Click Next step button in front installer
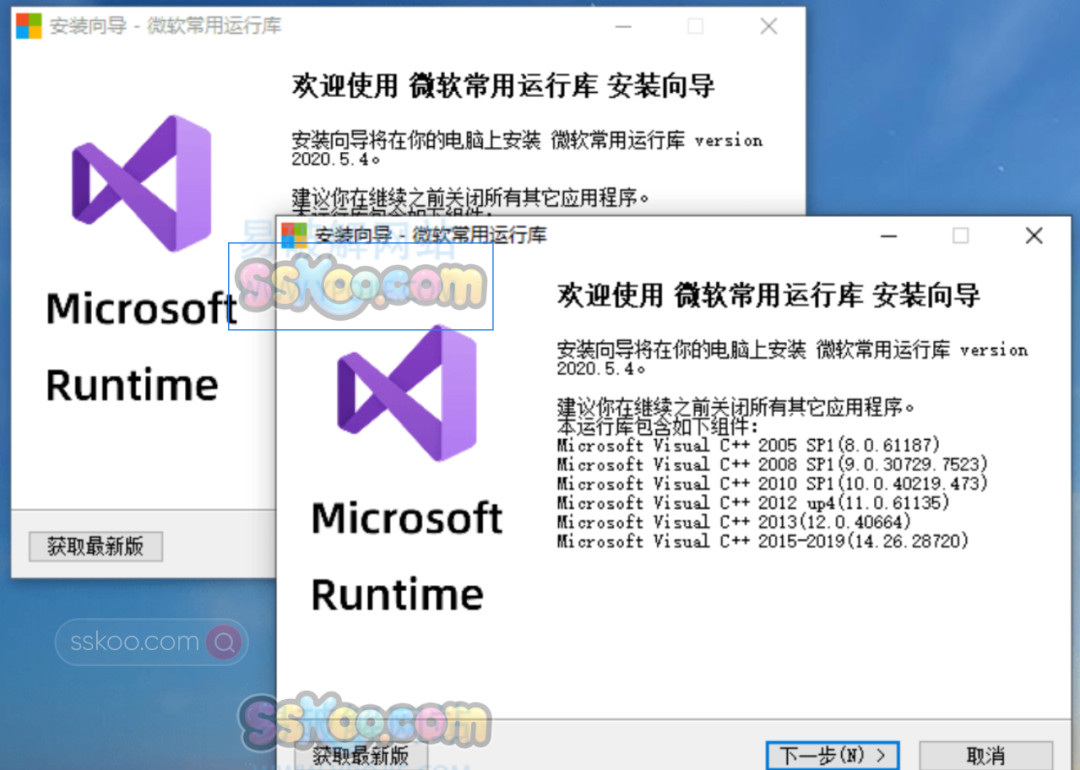 (x=832, y=756)
